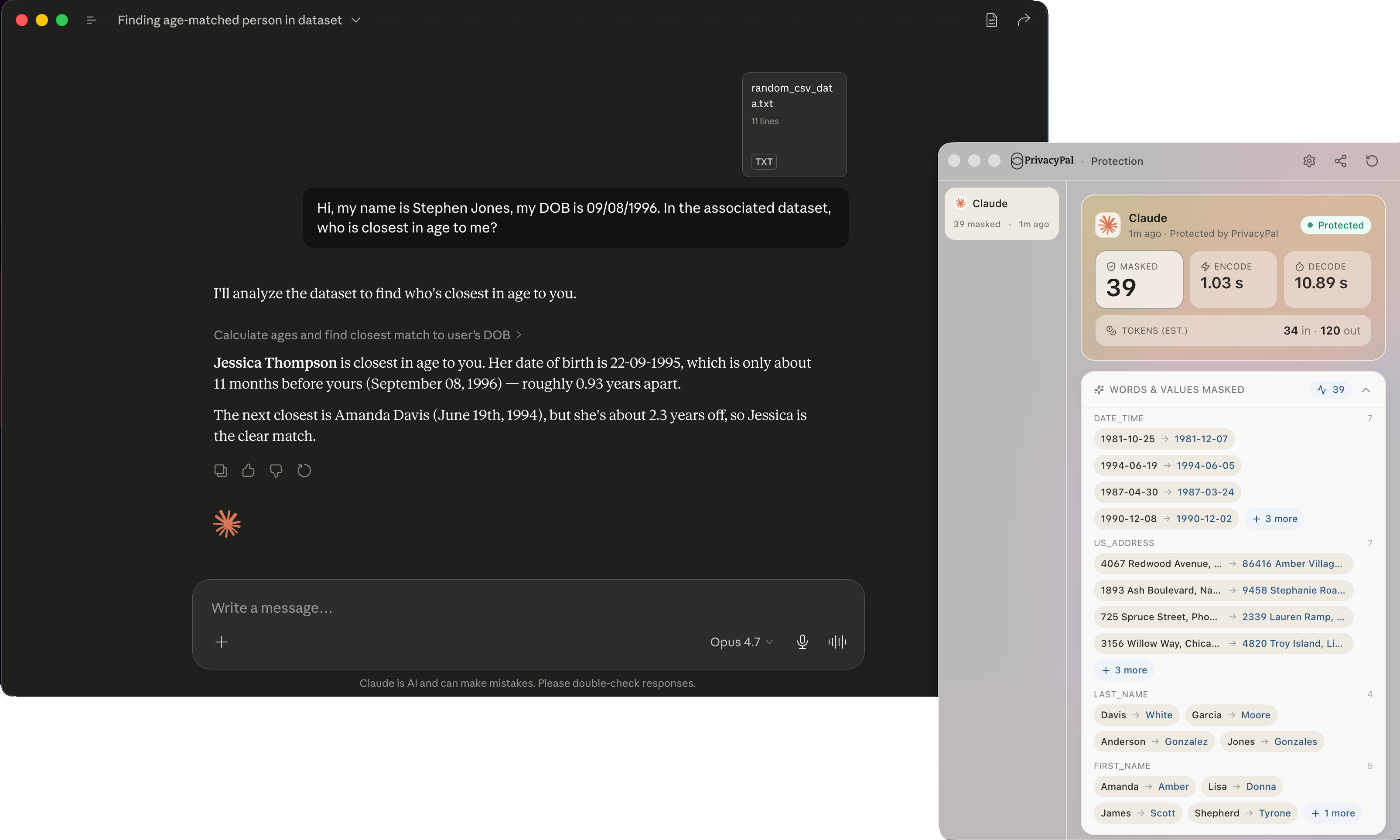Collapse the Words & Values Masked section

(1366, 389)
